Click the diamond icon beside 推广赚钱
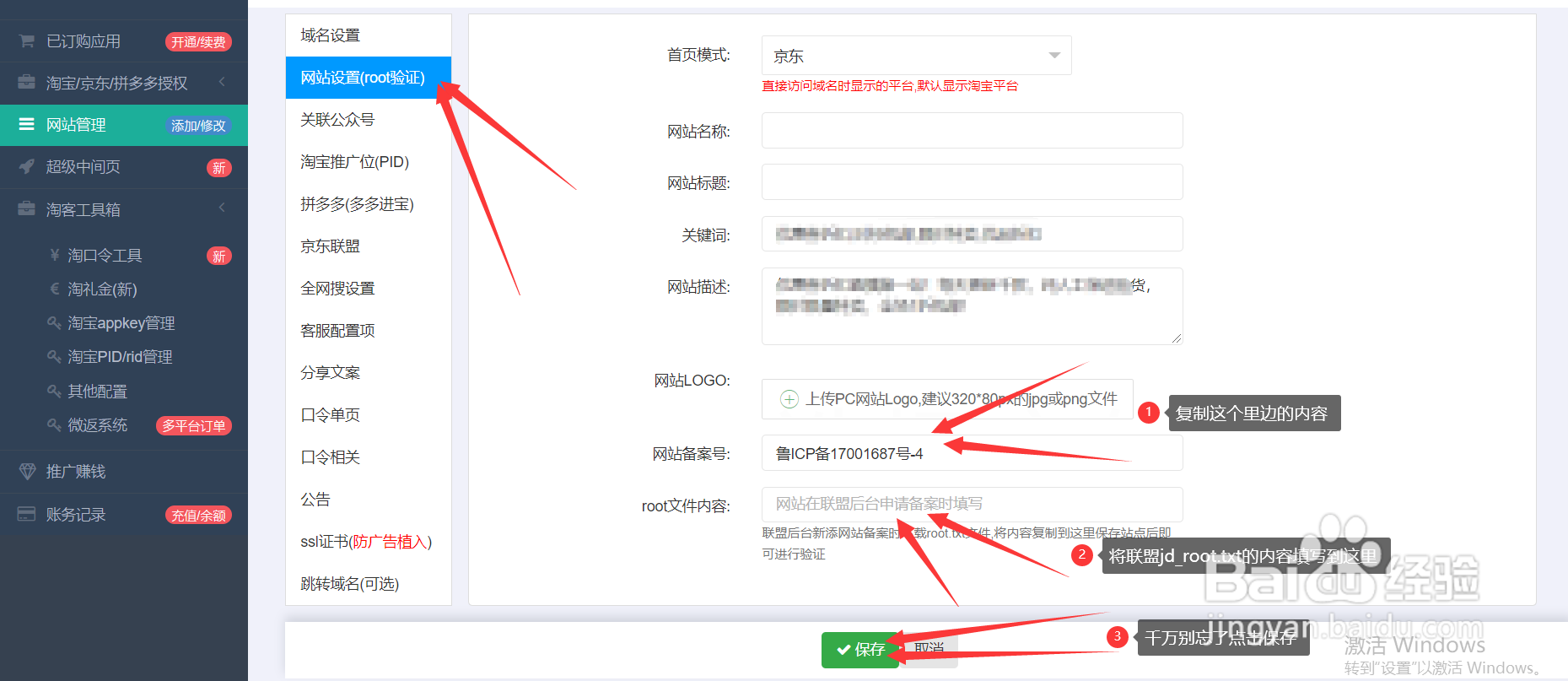Image resolution: width=1568 pixels, height=681 pixels. click(x=27, y=471)
